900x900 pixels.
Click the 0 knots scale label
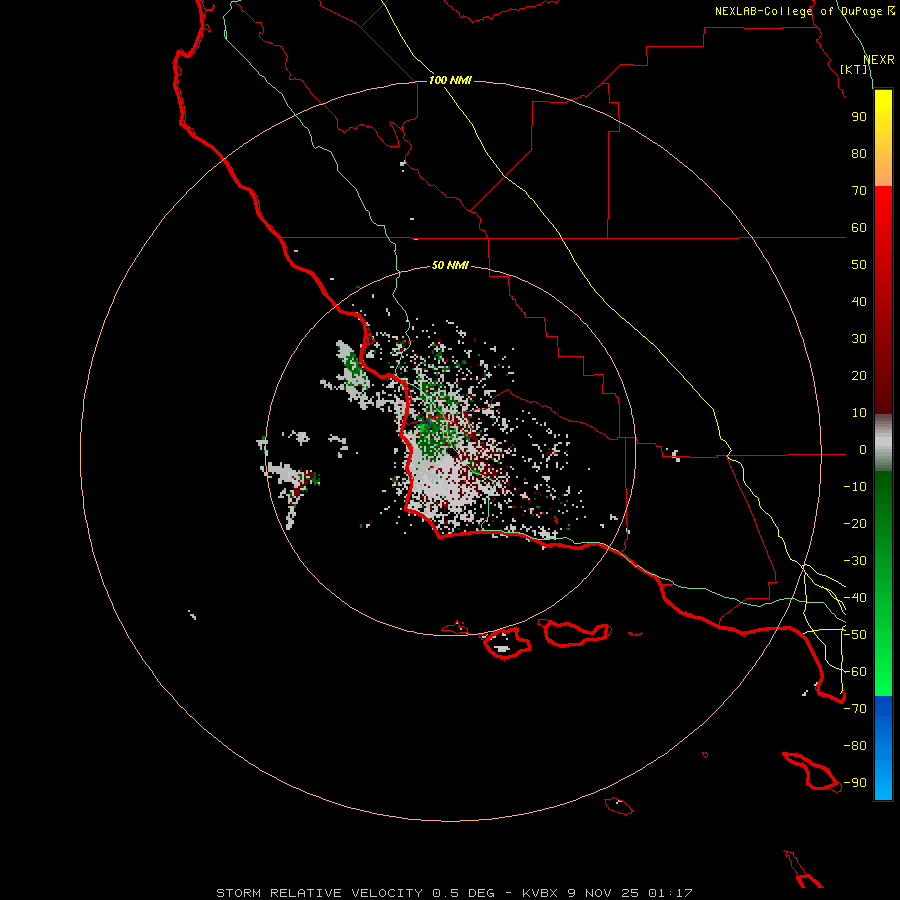coord(863,450)
